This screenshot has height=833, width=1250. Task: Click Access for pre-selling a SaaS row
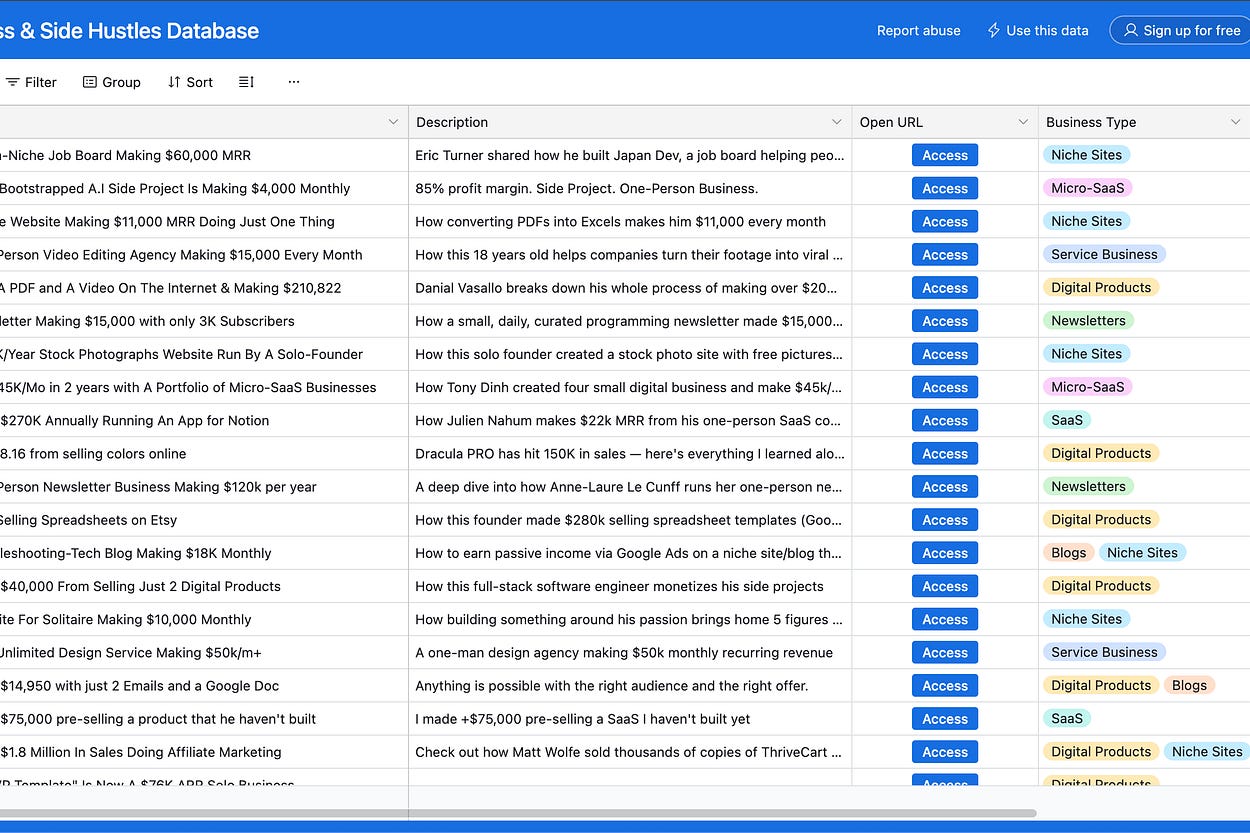pos(945,718)
